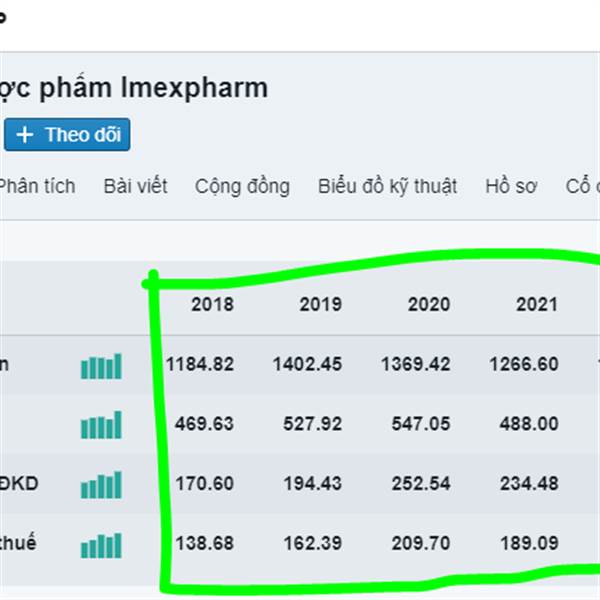The image size is (600, 600).
Task: Select the 1402.45 value cell
Action: coord(307,365)
